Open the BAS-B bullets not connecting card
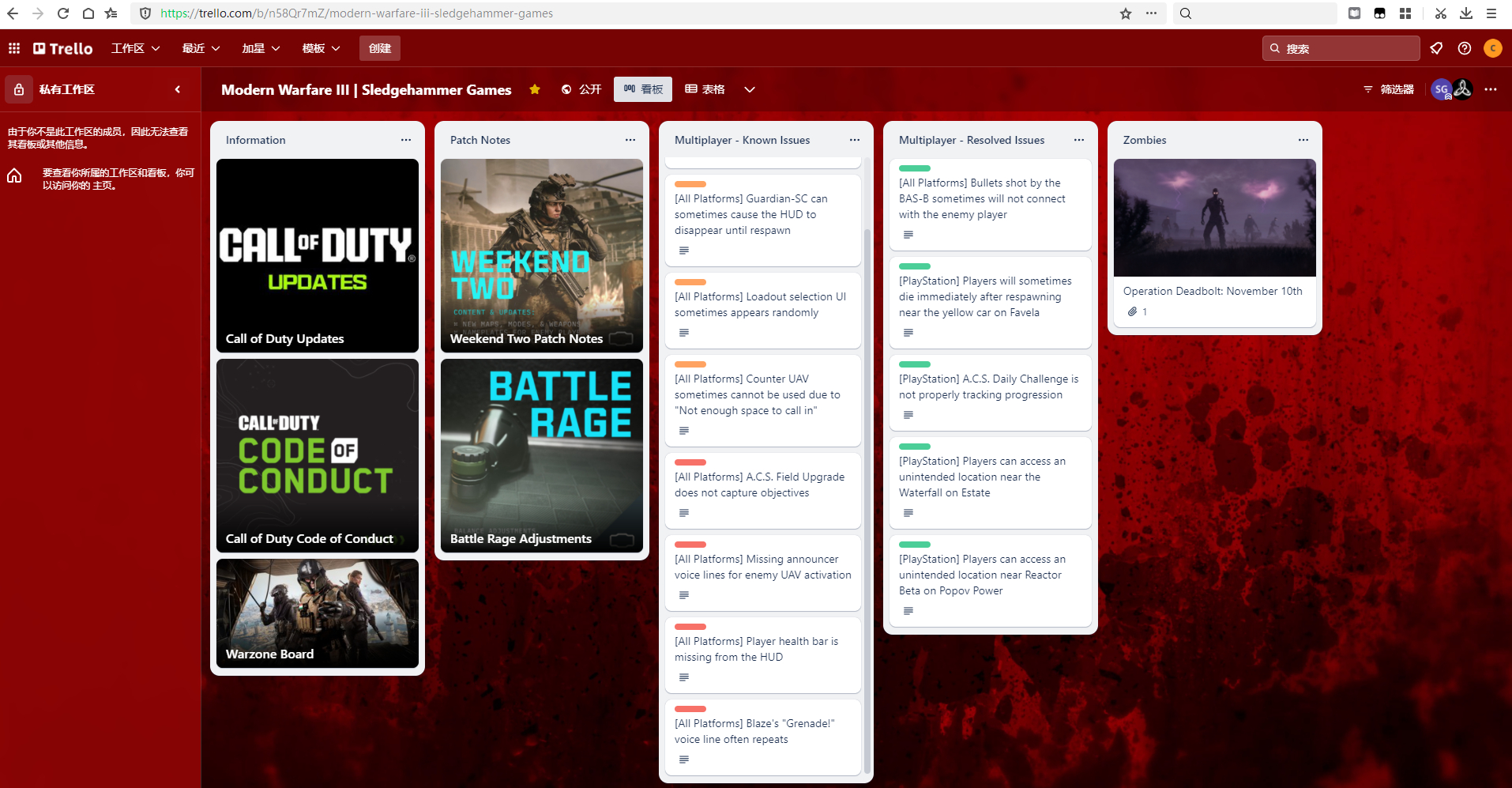The height and width of the screenshot is (788, 1512). 991,205
